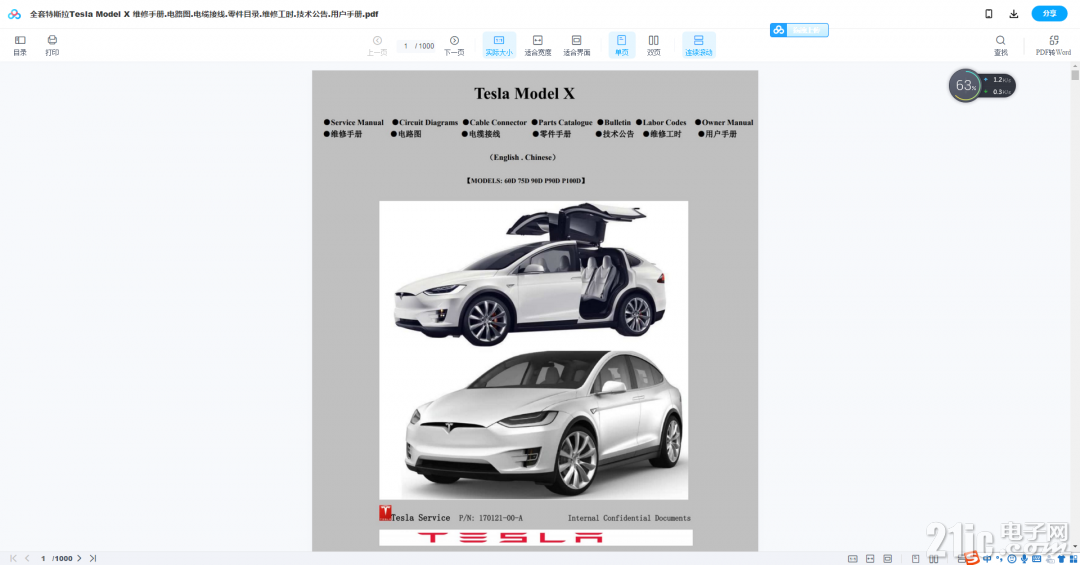Go to next page (下一页)
Viewport: 1080px width, 565px height.
click(454, 45)
